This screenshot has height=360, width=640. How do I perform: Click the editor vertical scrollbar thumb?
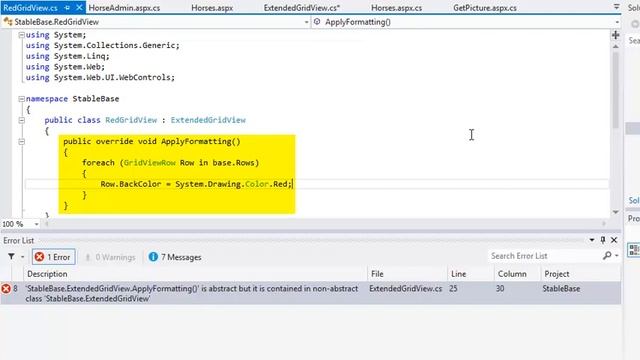(x=616, y=90)
